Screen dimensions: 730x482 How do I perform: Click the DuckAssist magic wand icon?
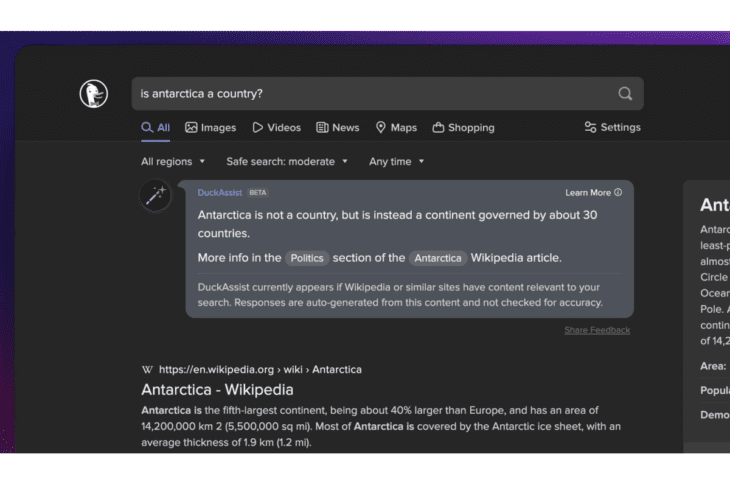(x=155, y=196)
